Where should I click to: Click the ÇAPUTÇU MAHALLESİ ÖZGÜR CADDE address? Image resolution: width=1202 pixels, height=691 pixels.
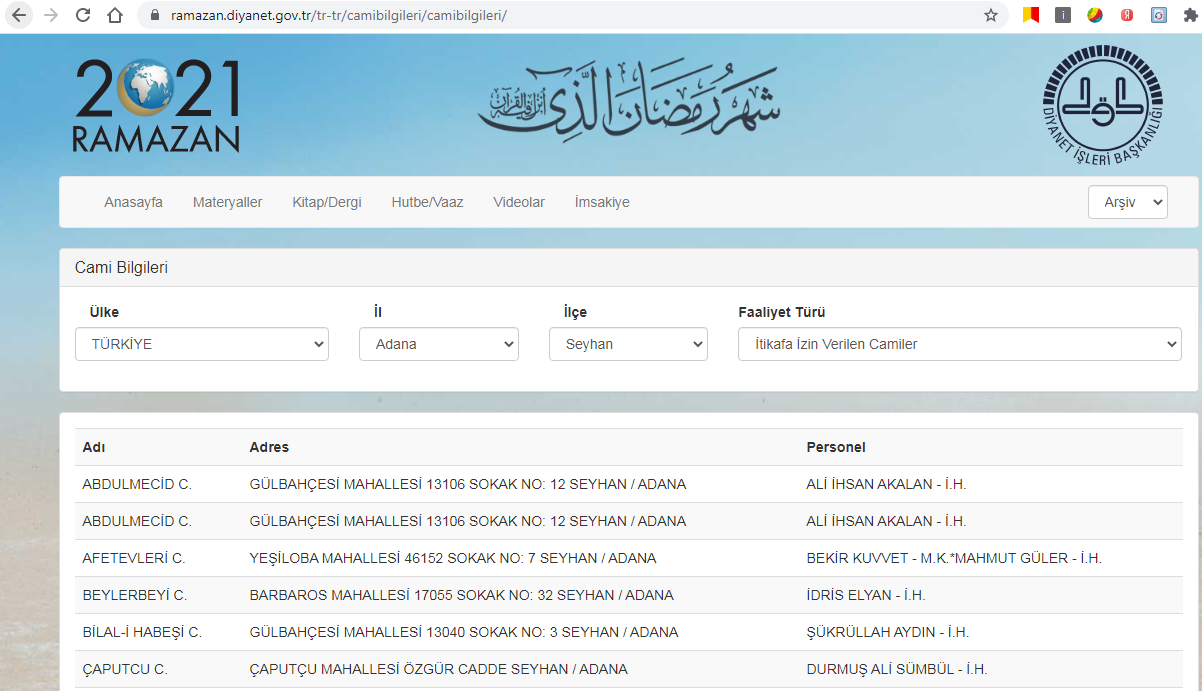[x=439, y=669]
